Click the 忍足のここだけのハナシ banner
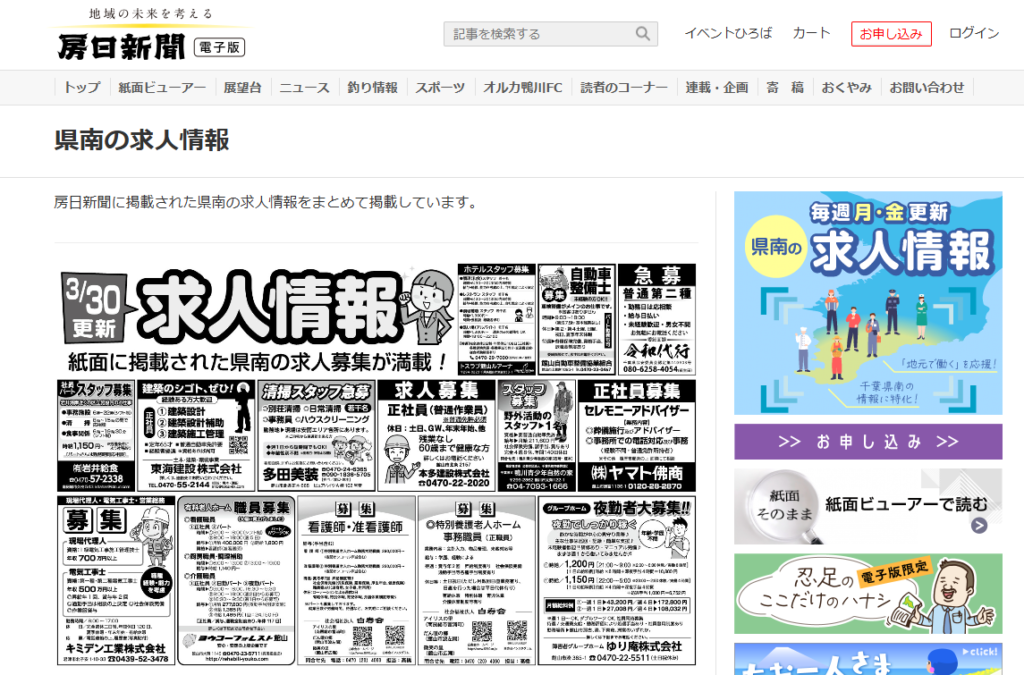This screenshot has height=675, width=1024. [867, 594]
